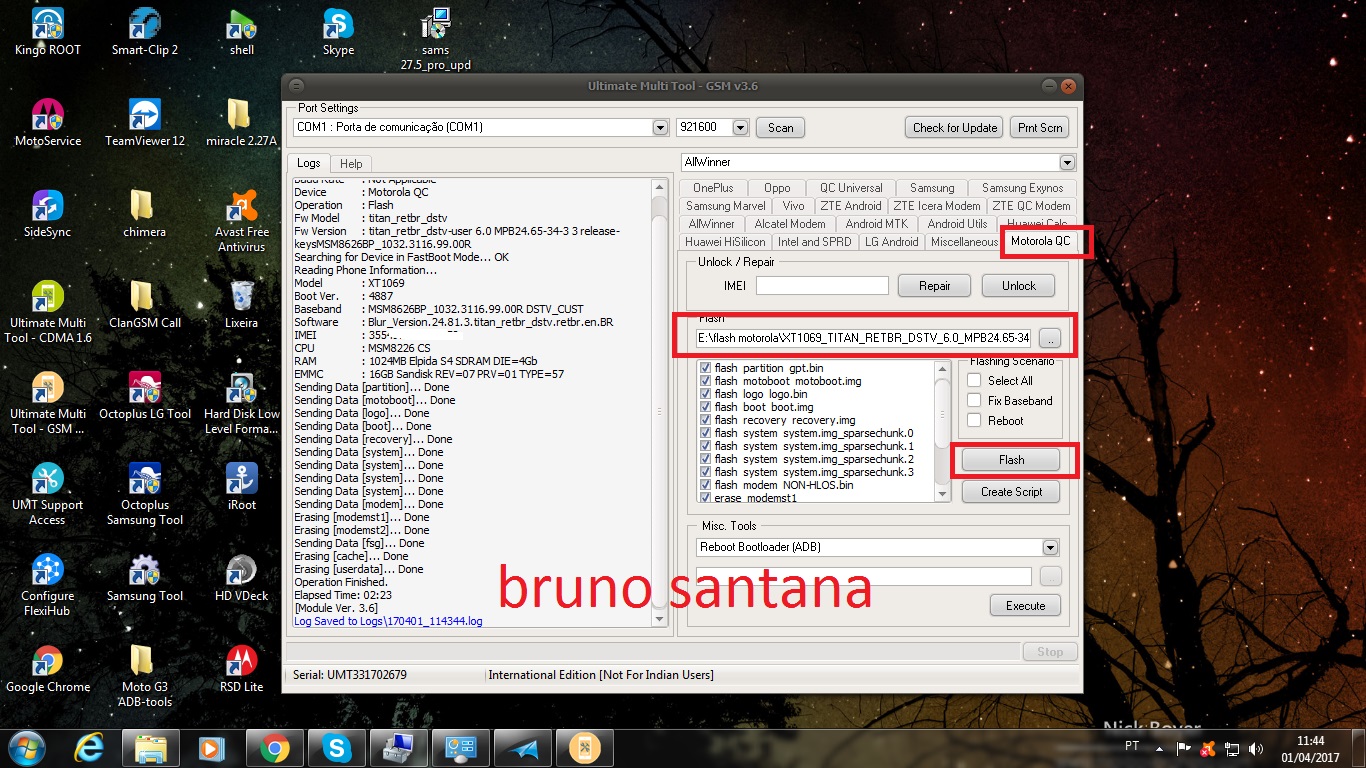The height and width of the screenshot is (768, 1366).
Task: Select the Motorola QC tab
Action: point(1040,242)
